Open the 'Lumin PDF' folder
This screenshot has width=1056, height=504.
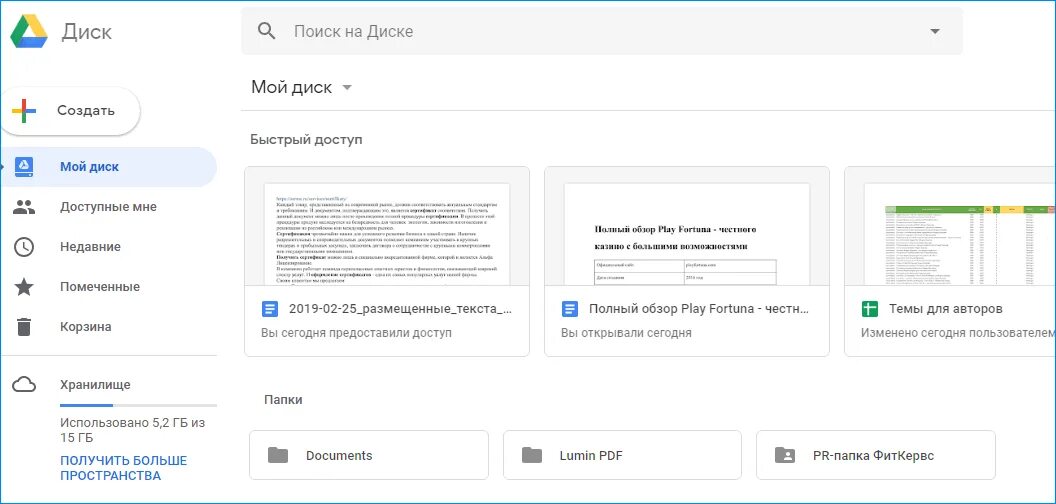[x=622, y=455]
